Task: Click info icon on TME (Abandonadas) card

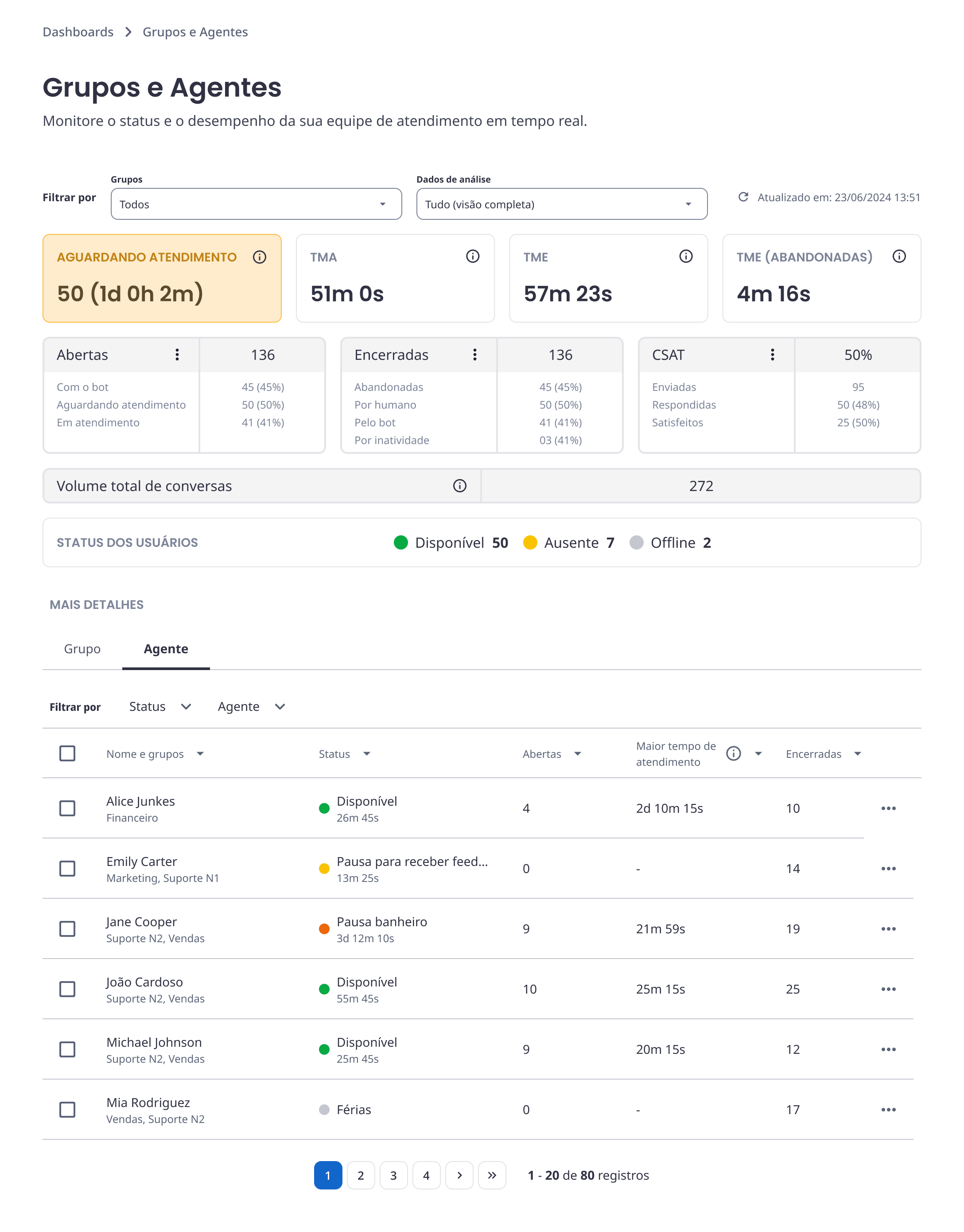Action: [x=898, y=257]
